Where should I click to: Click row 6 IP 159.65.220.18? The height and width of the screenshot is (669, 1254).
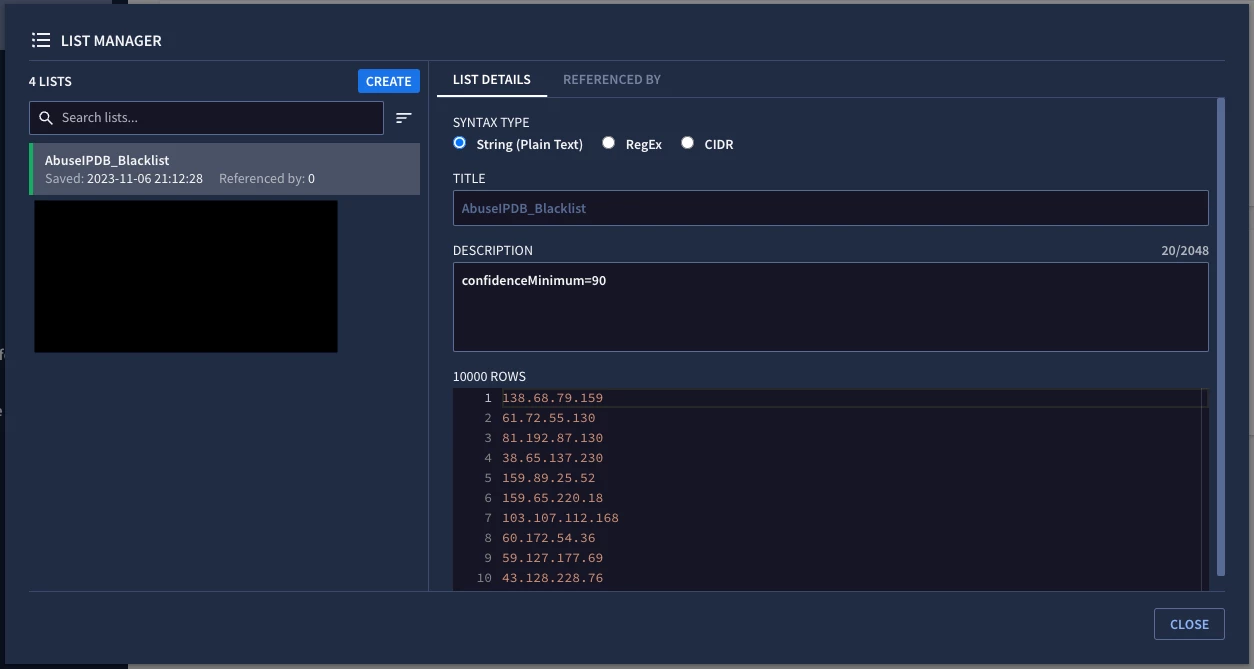click(x=553, y=498)
